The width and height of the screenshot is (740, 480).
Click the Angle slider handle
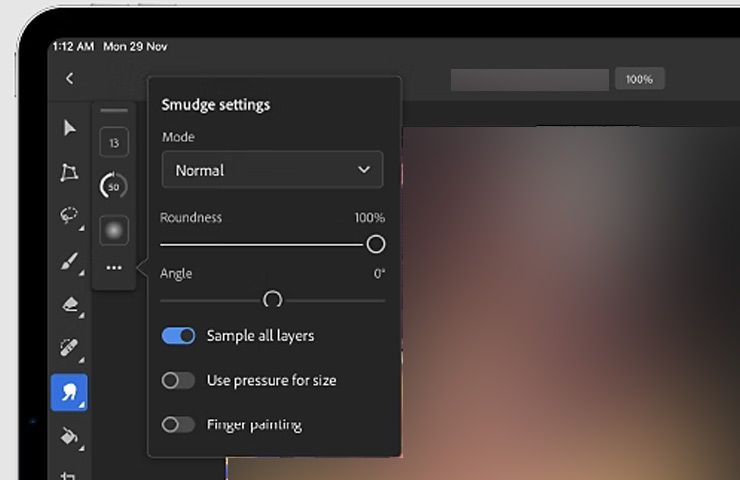[x=272, y=300]
